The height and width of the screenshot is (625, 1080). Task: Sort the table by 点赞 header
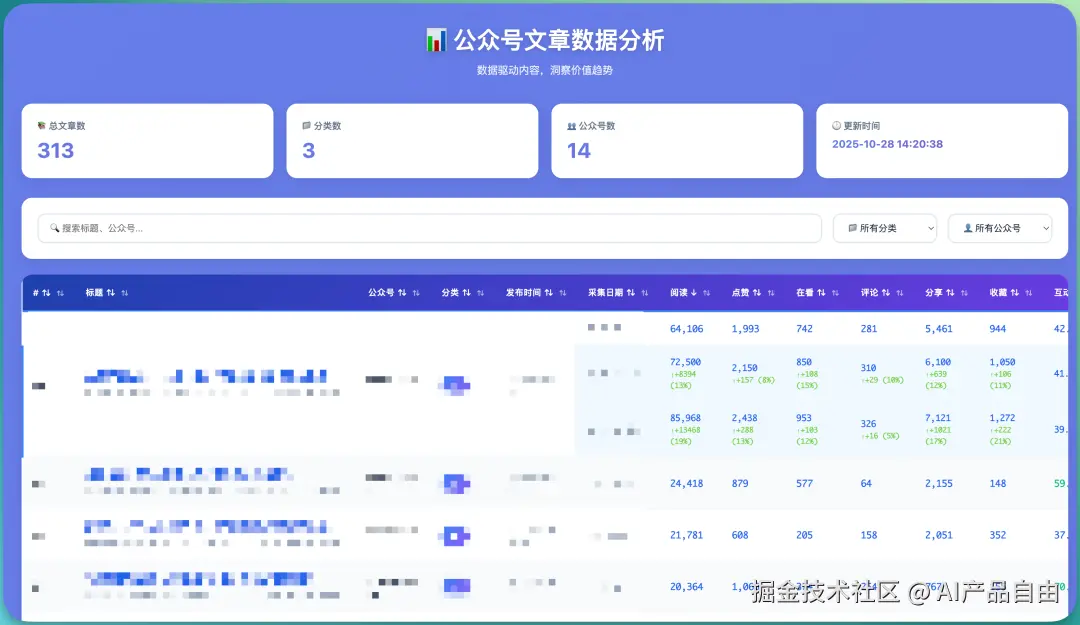tap(752, 293)
